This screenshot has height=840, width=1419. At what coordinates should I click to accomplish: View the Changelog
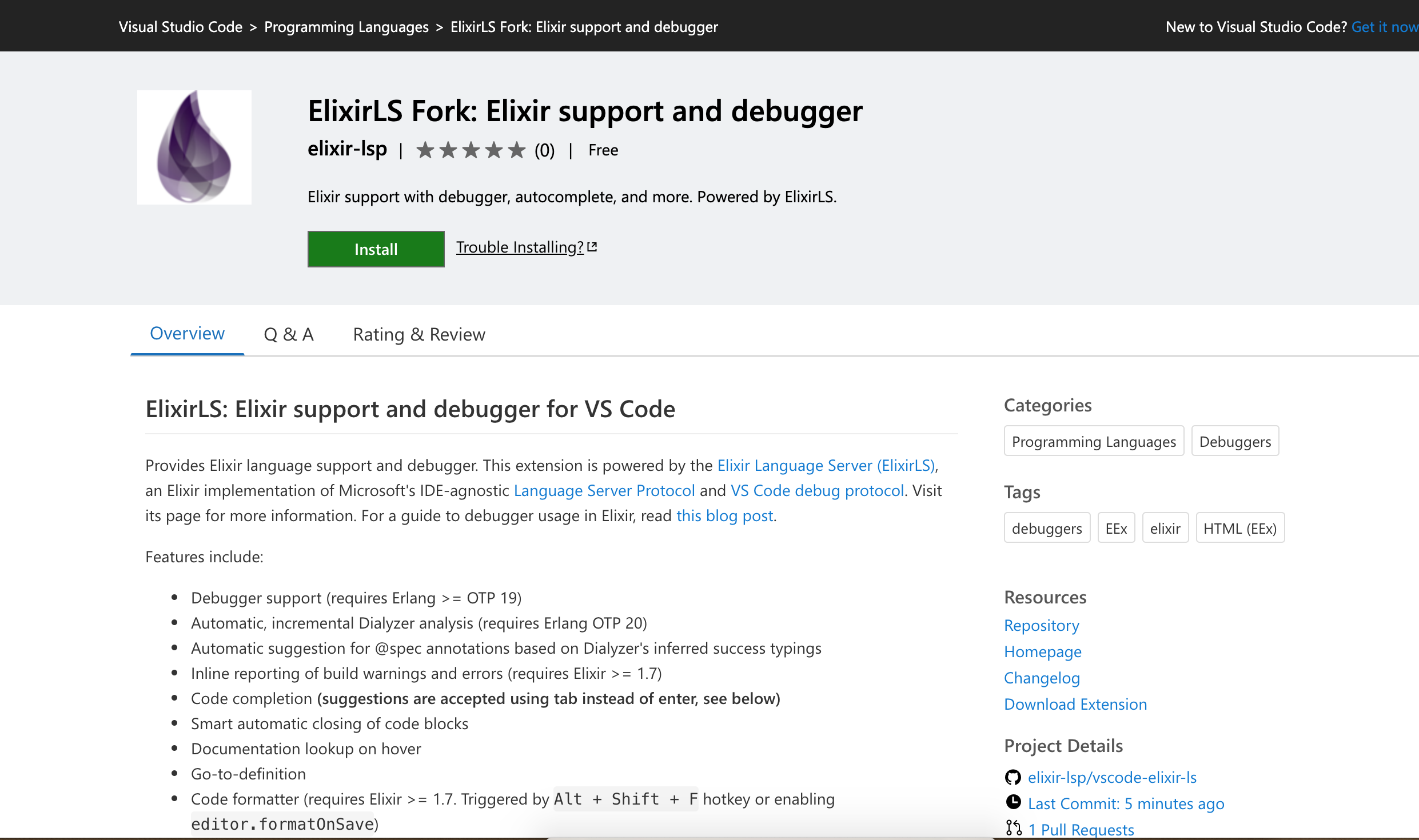pyautogui.click(x=1042, y=678)
